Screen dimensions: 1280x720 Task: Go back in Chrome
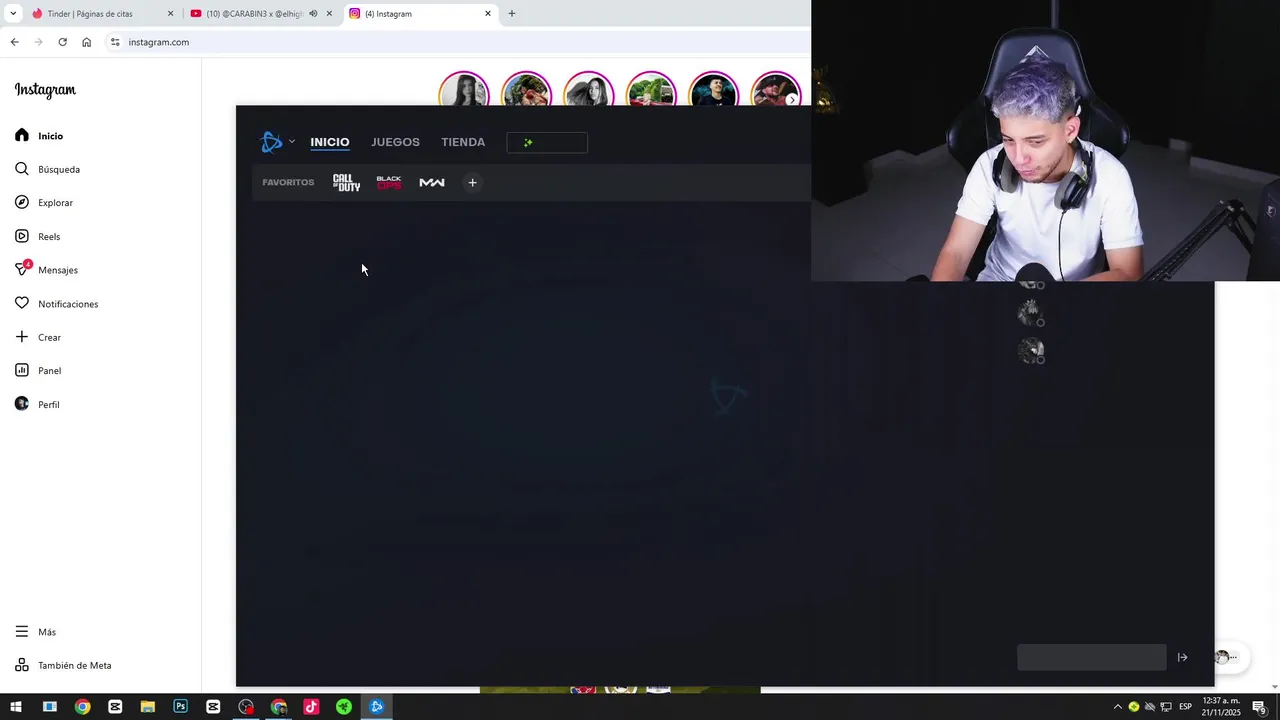(x=14, y=42)
